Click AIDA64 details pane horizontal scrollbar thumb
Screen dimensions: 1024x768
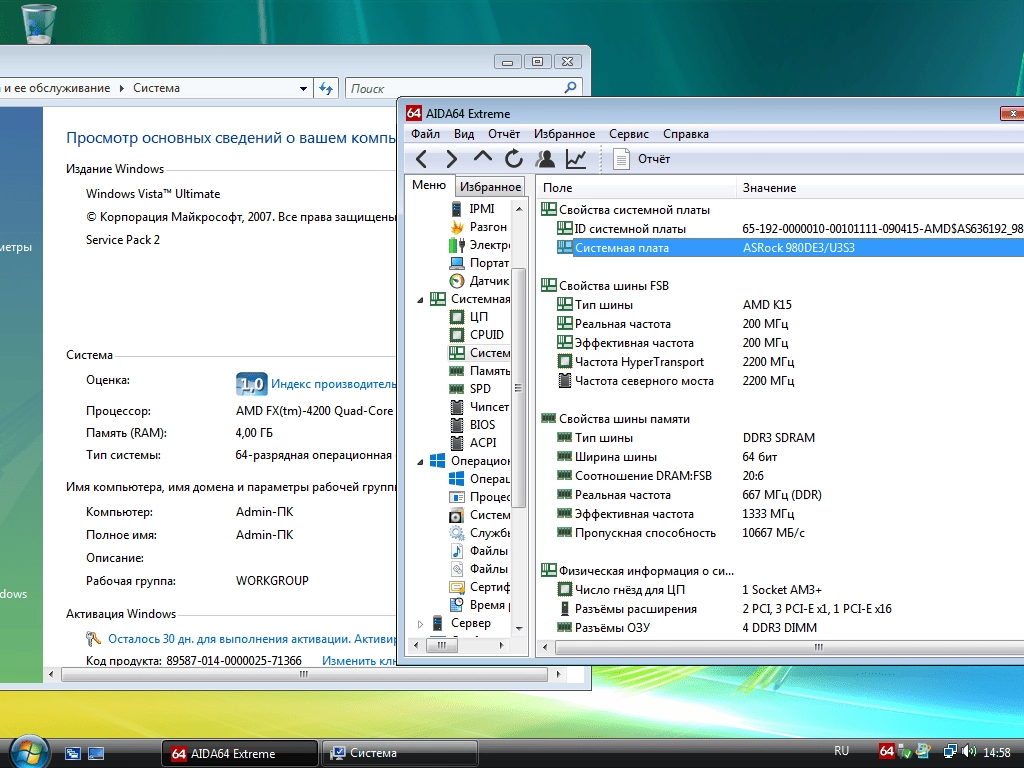tap(790, 647)
